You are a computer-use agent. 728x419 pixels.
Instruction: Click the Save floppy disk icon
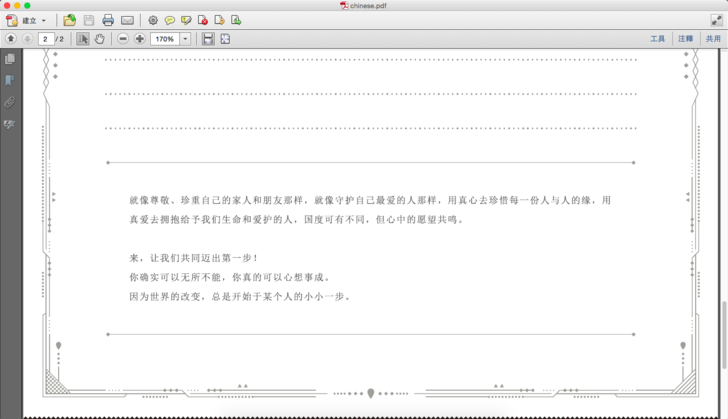[89, 20]
